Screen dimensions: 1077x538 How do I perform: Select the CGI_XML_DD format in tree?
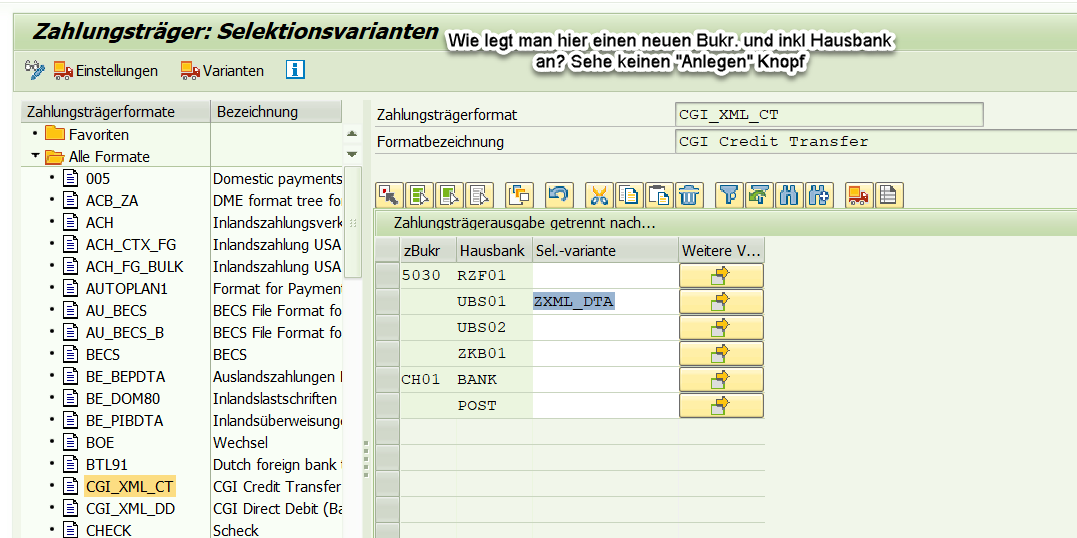(130, 508)
